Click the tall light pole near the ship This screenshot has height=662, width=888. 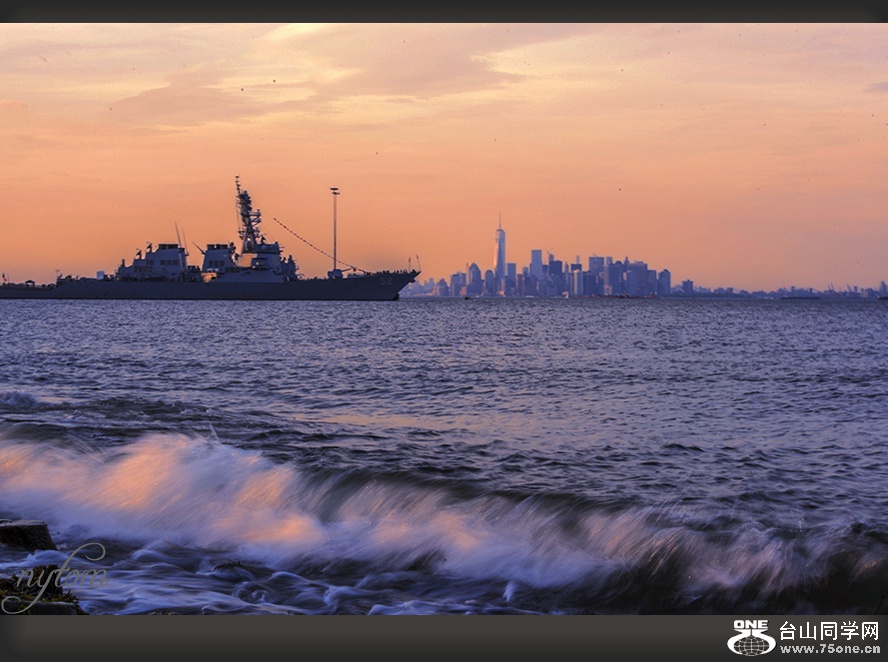click(334, 230)
